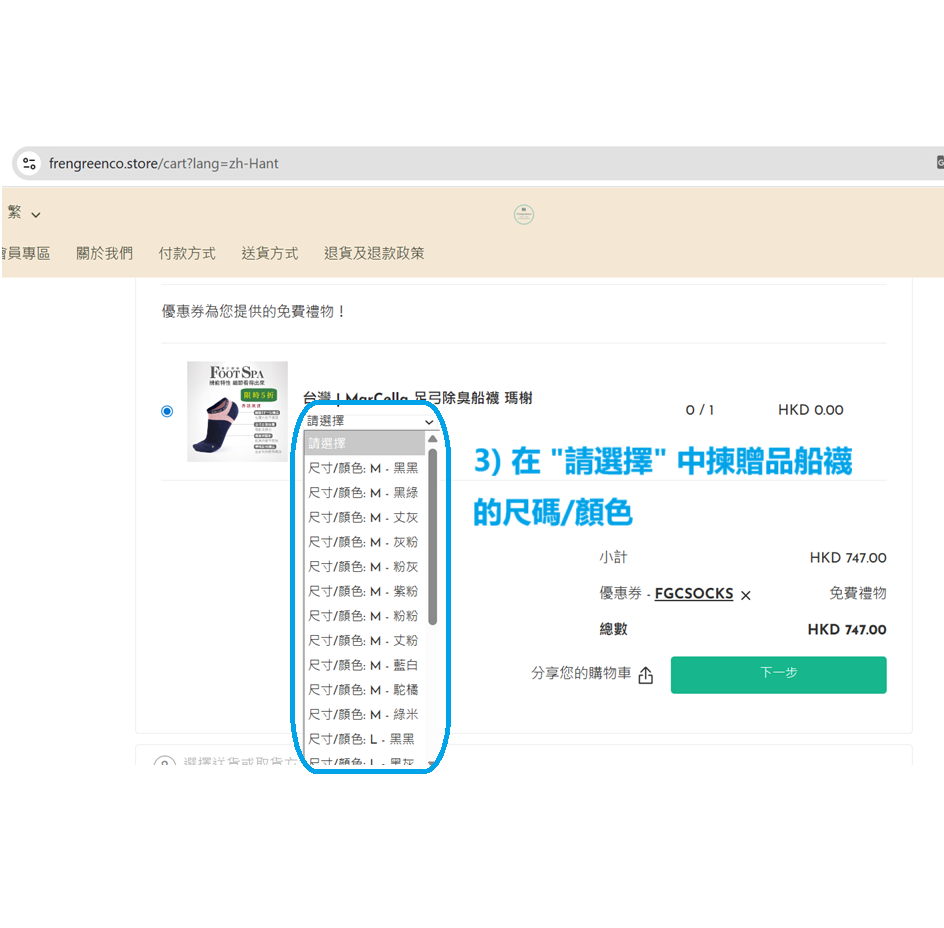Open the 付款方式 menu item
This screenshot has height=928, width=944.
[187, 254]
